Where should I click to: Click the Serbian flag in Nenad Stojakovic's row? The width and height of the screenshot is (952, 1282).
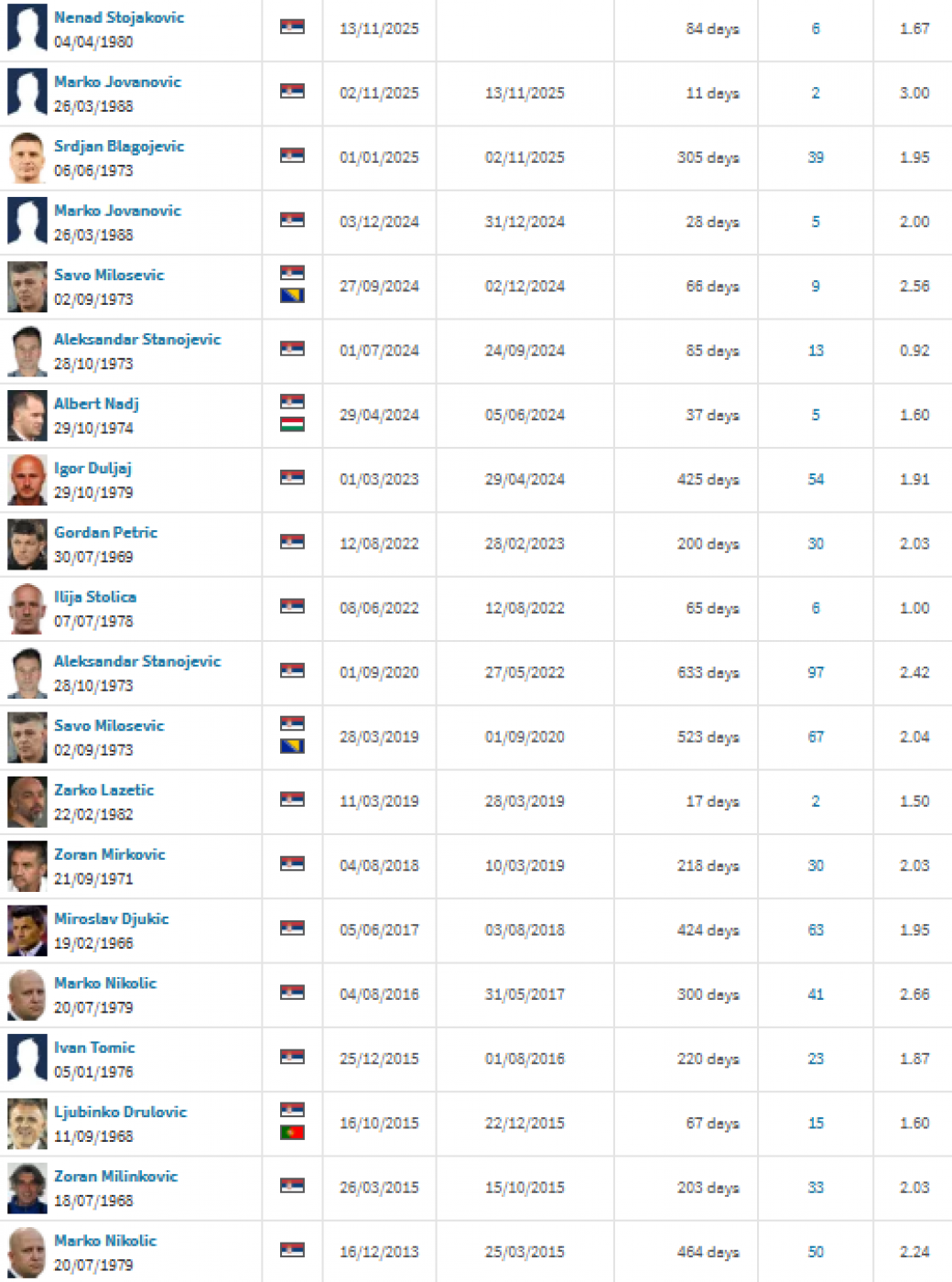pyautogui.click(x=292, y=27)
